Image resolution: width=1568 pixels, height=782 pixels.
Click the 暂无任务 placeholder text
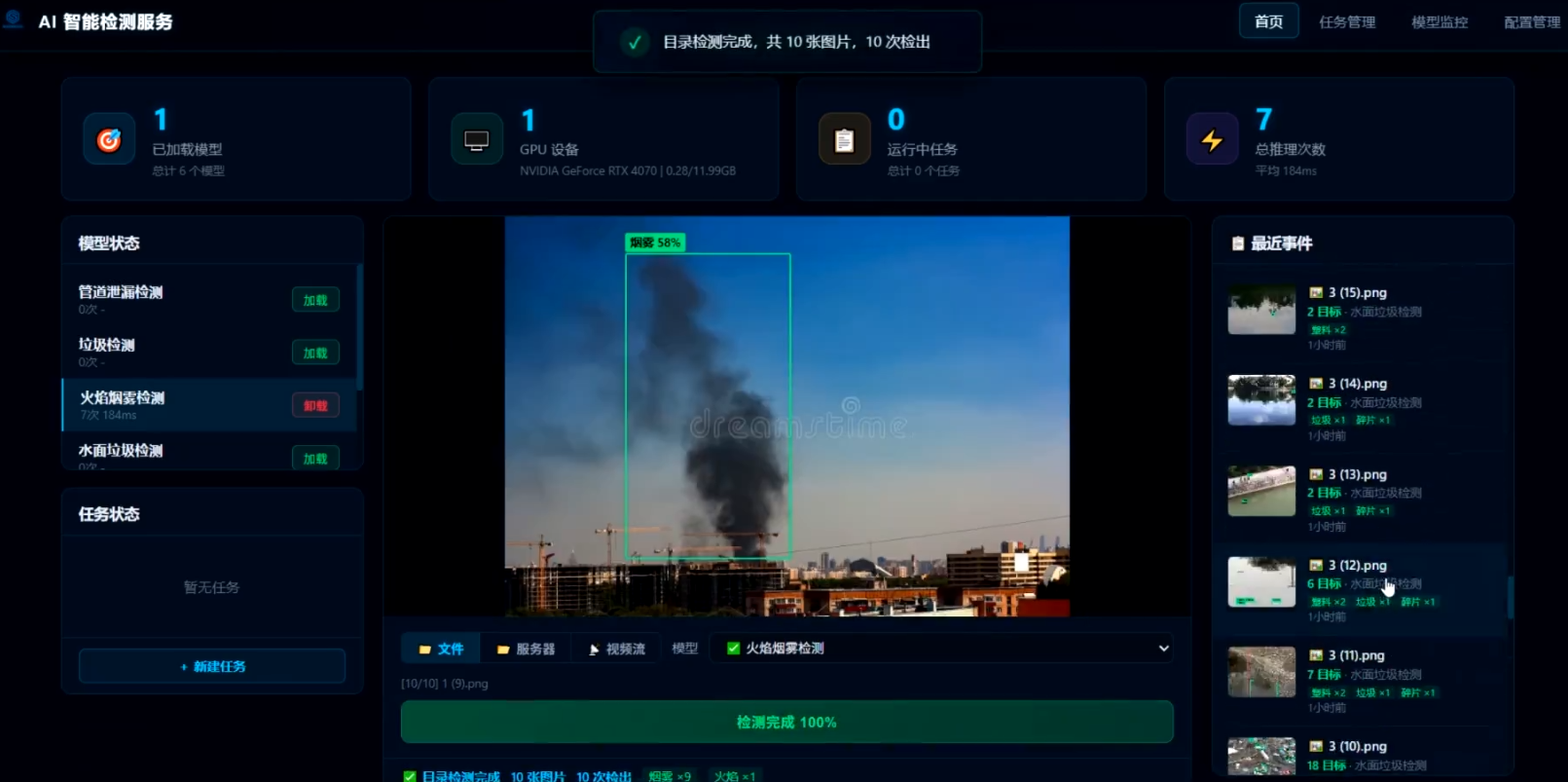tap(211, 587)
